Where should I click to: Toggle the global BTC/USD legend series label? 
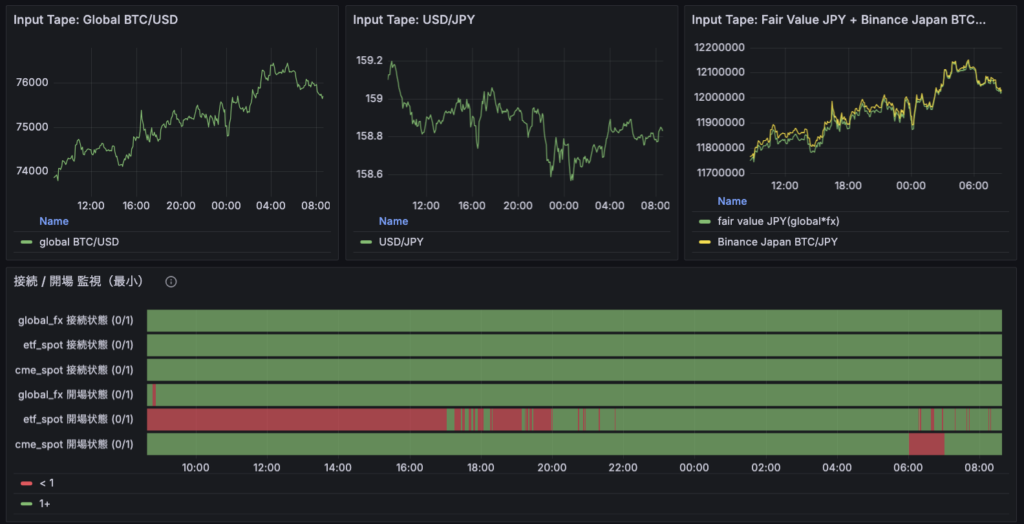78,242
